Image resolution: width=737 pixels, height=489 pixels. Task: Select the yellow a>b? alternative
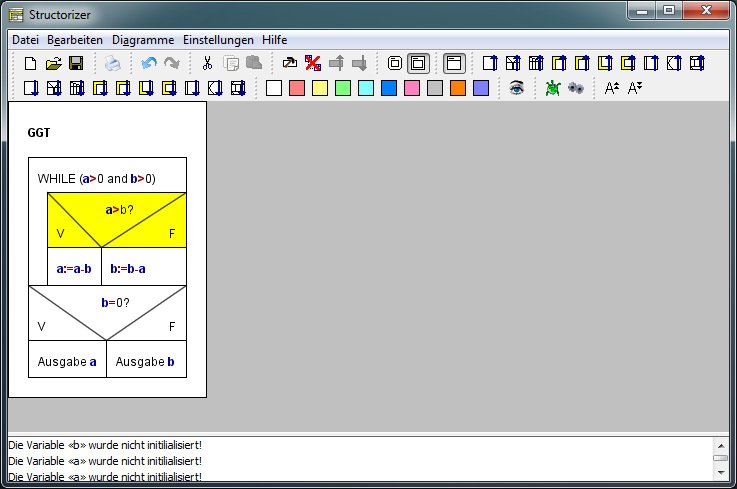[x=117, y=220]
